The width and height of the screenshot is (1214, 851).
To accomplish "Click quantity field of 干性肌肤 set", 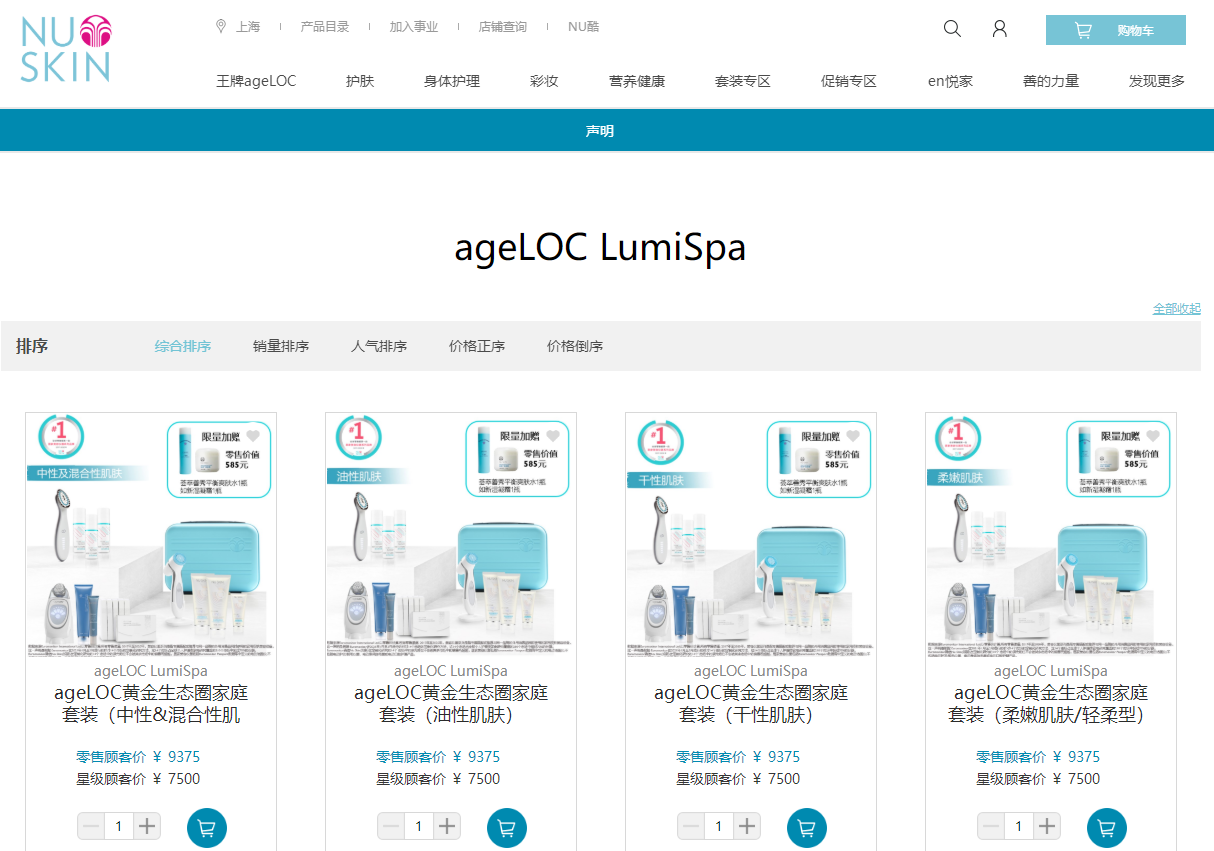I will pyautogui.click(x=719, y=826).
